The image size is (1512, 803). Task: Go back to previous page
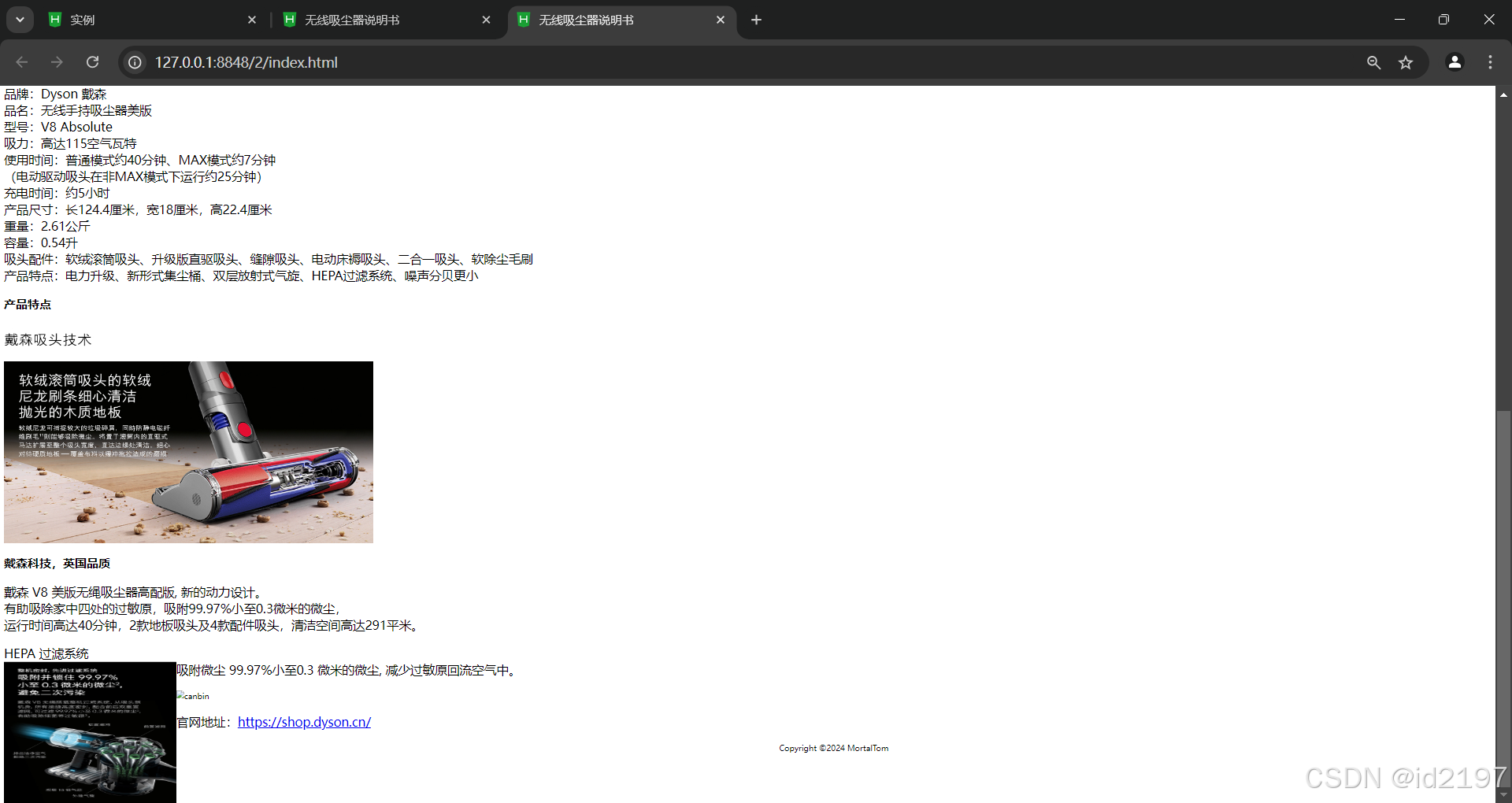[22, 62]
